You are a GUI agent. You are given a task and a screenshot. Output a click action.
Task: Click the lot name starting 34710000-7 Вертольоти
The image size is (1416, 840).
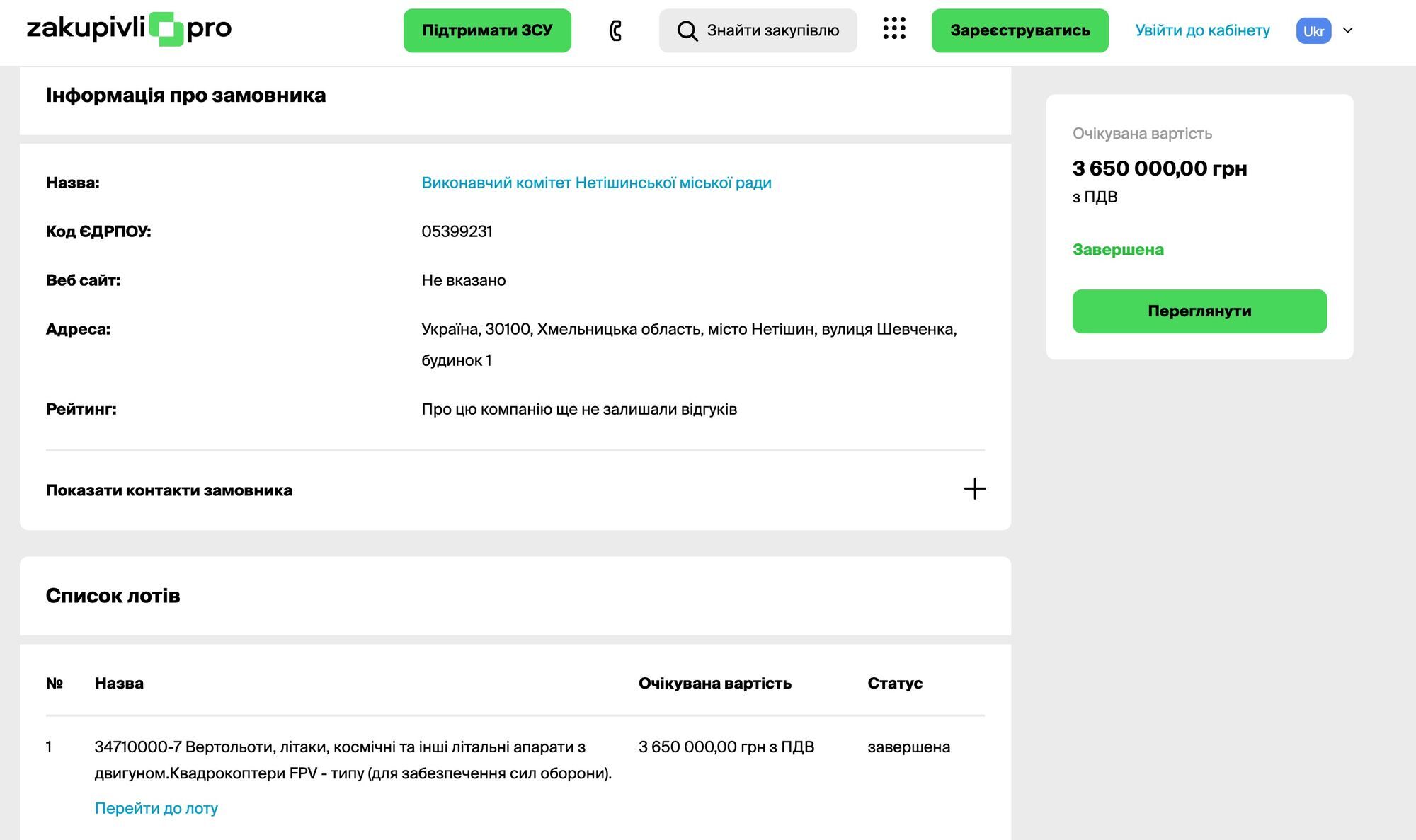coord(353,760)
